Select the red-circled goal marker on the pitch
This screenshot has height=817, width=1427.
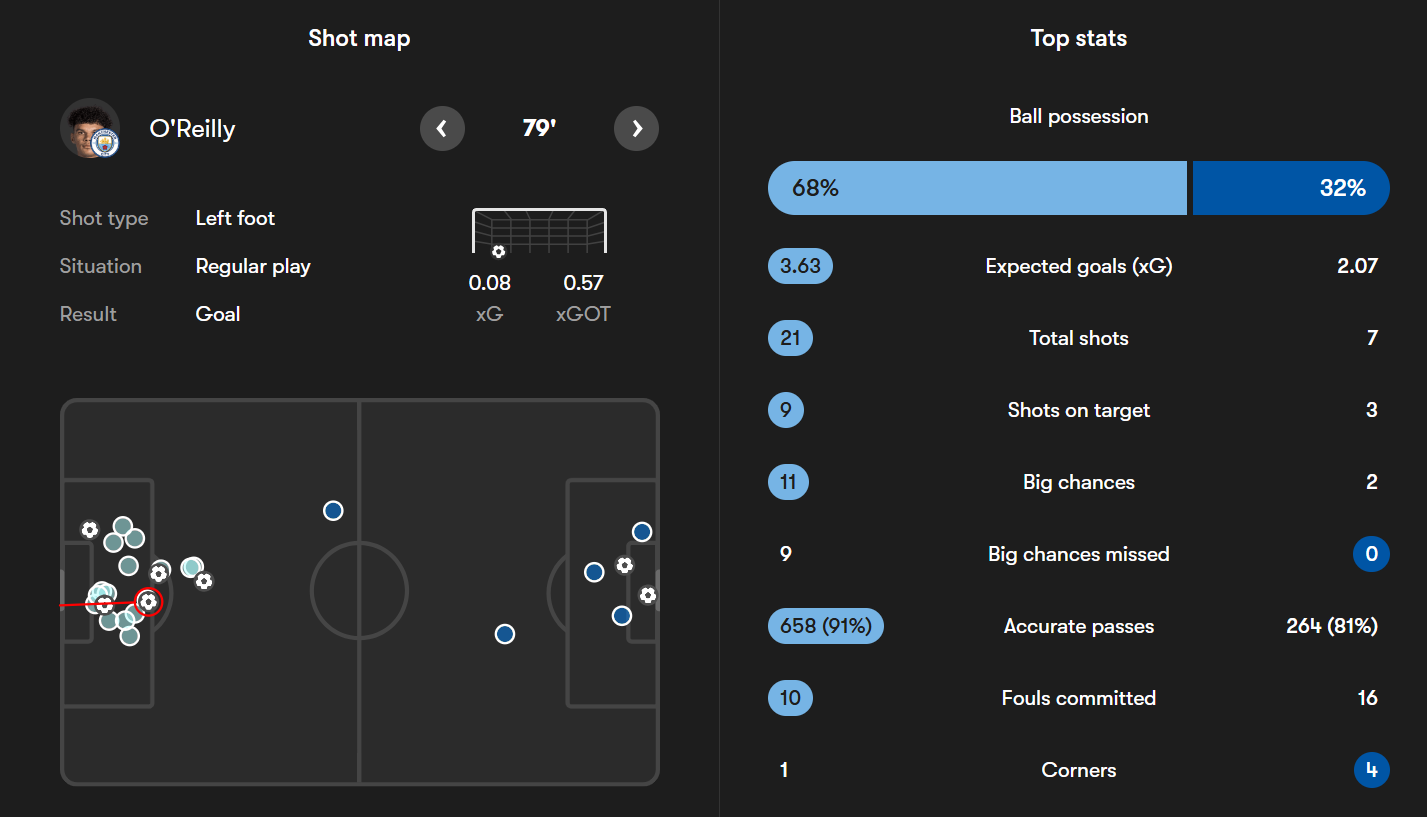(x=148, y=601)
